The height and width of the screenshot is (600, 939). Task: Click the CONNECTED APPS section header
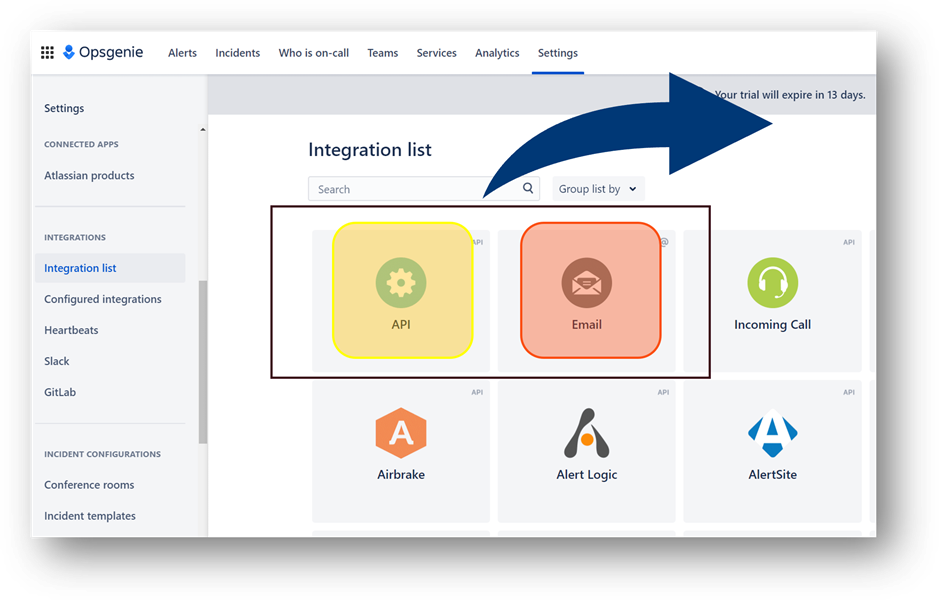81,144
